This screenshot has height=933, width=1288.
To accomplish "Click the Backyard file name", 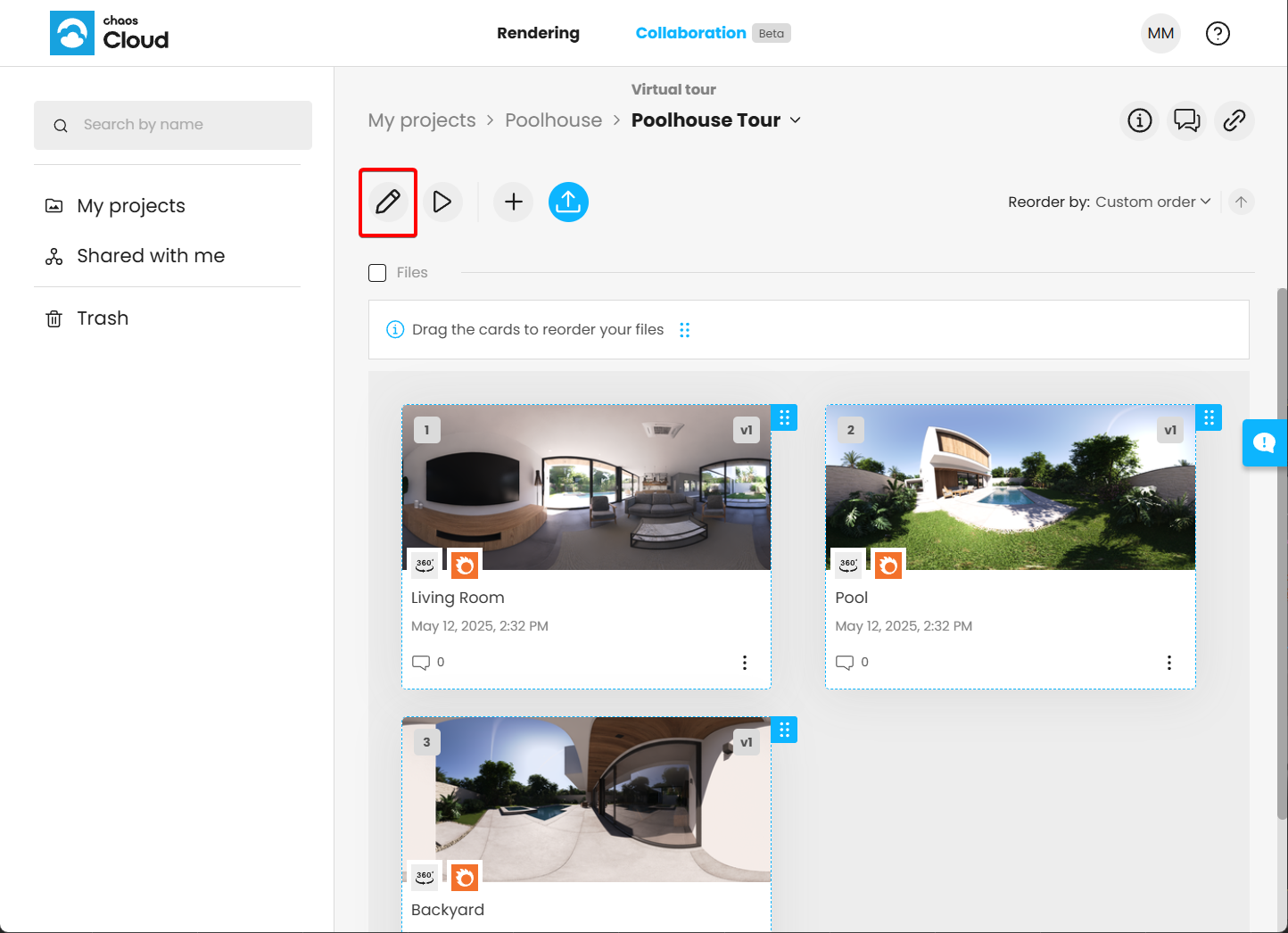I will (448, 910).
